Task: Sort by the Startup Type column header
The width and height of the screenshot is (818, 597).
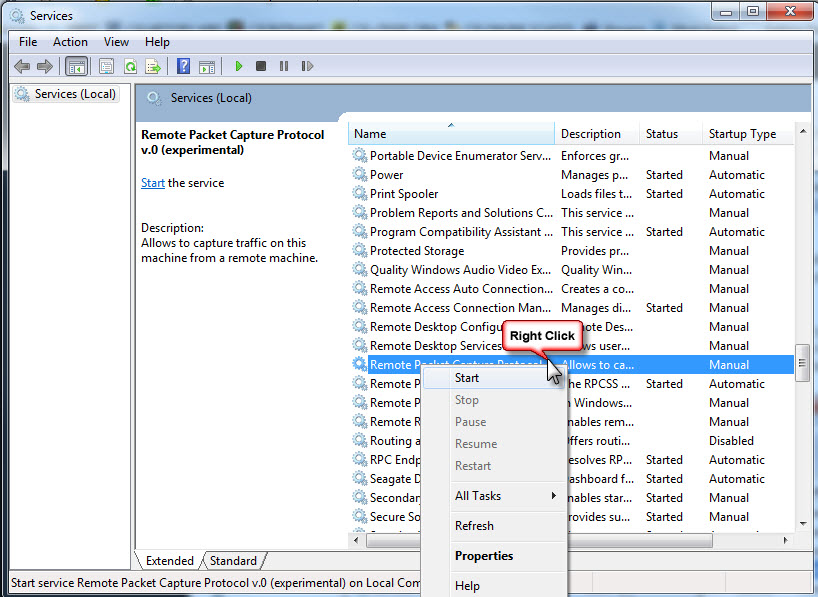Action: click(x=742, y=134)
